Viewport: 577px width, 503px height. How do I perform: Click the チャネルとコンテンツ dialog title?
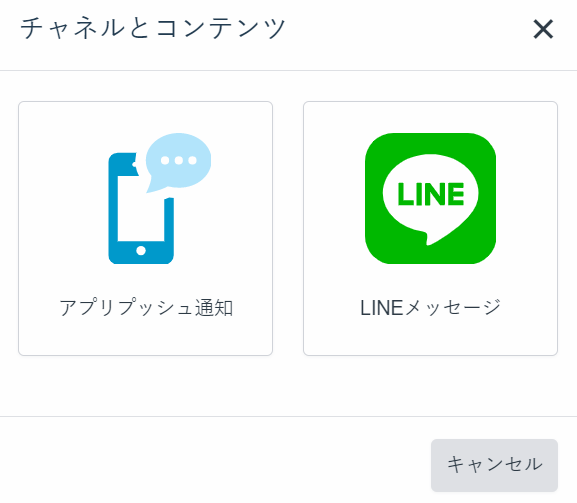coord(153,28)
